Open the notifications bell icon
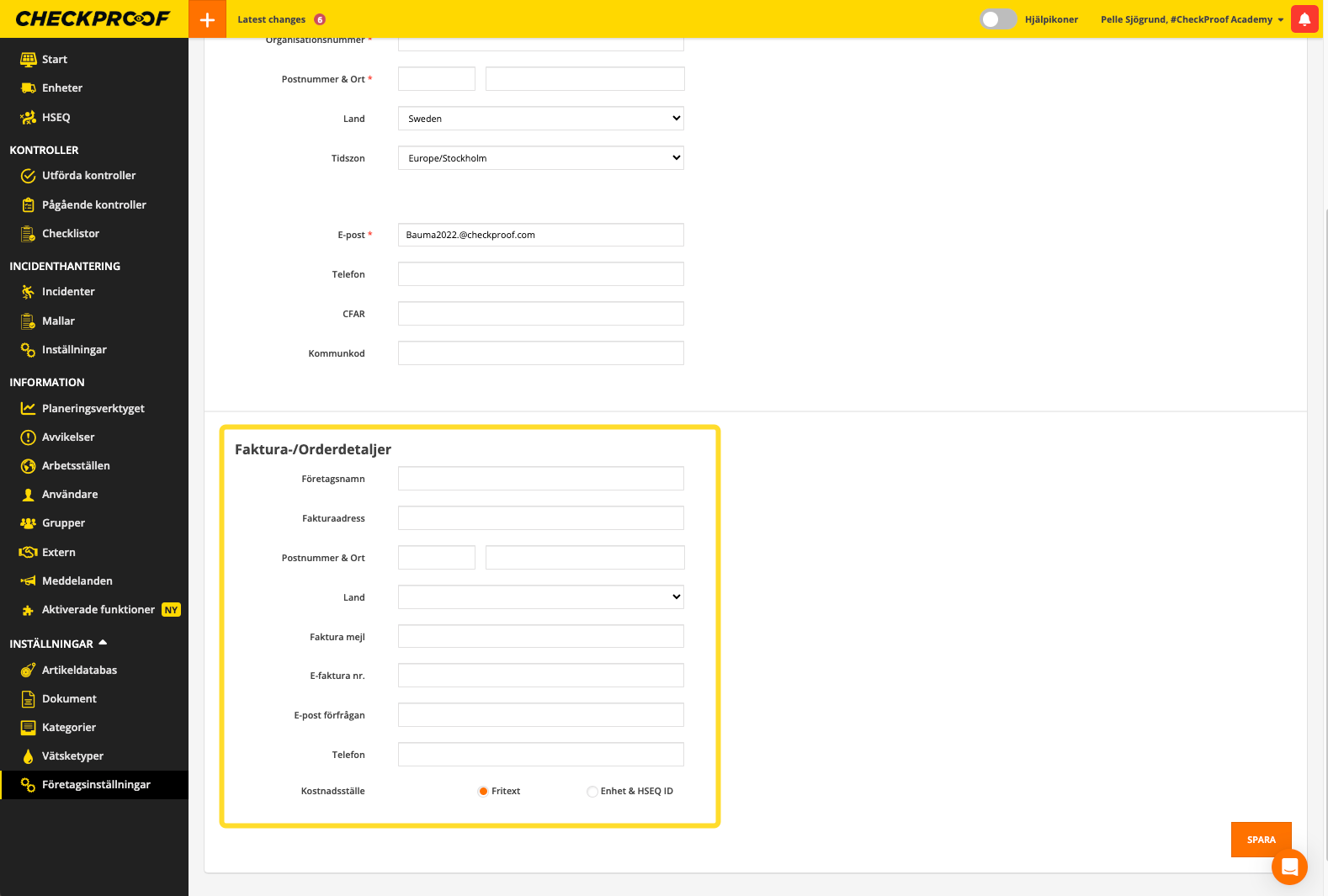 click(x=1304, y=19)
